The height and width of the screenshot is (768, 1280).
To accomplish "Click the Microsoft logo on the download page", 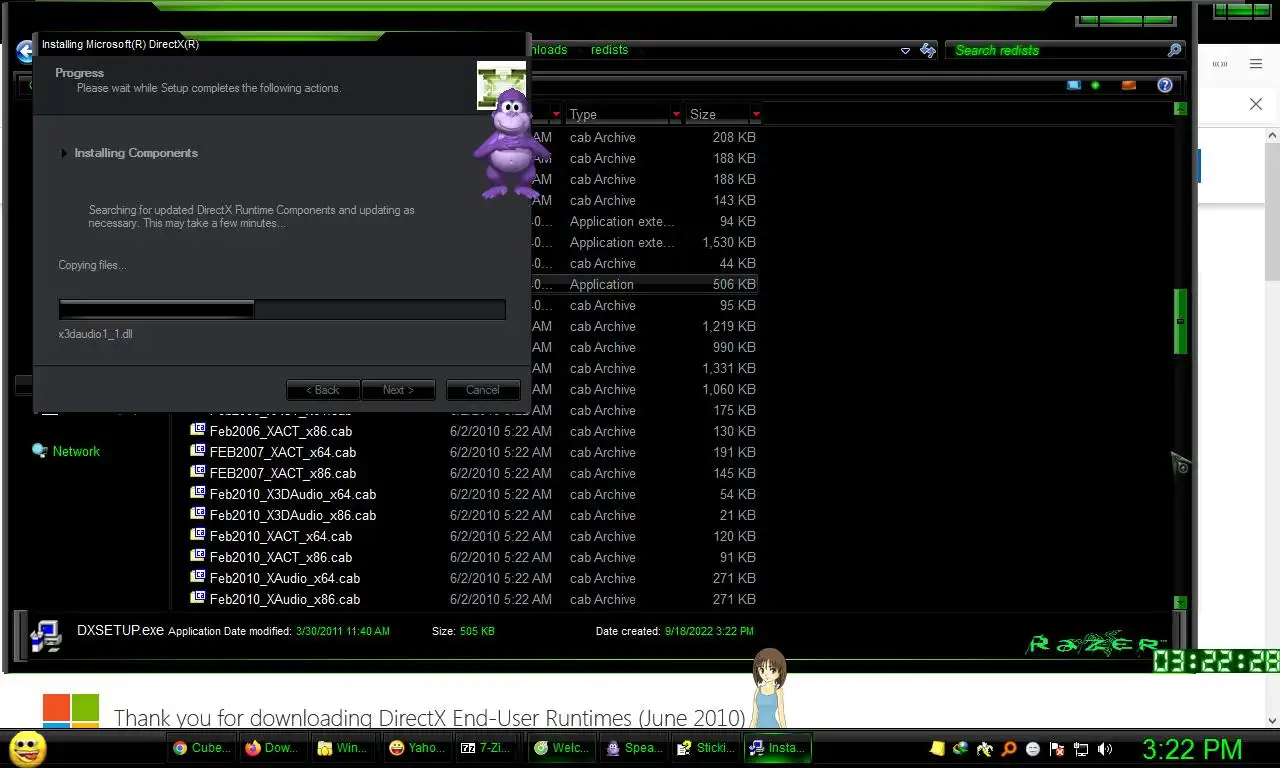I will 71,712.
